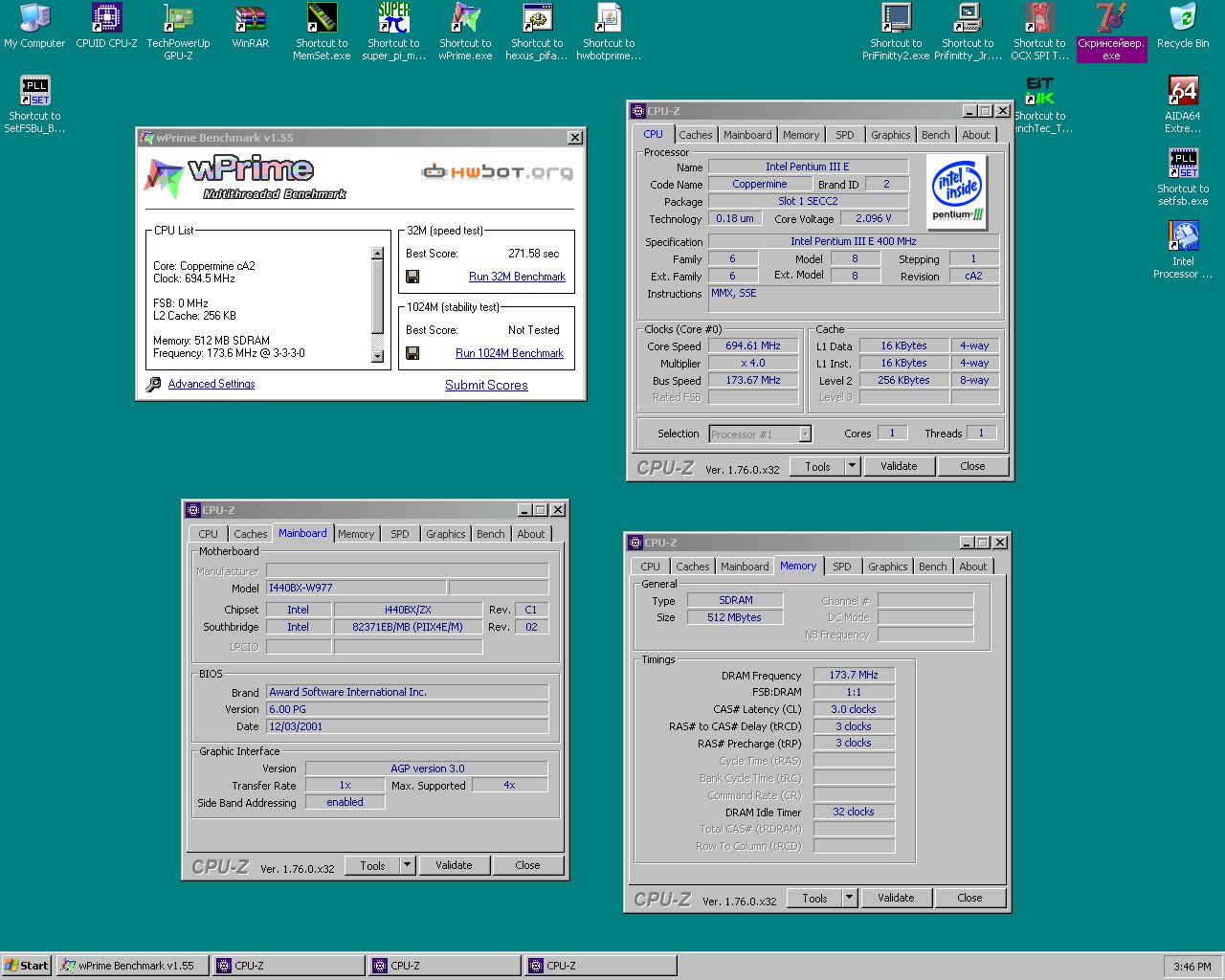Click the Intel Inside Pentium III logo

pyautogui.click(x=958, y=190)
